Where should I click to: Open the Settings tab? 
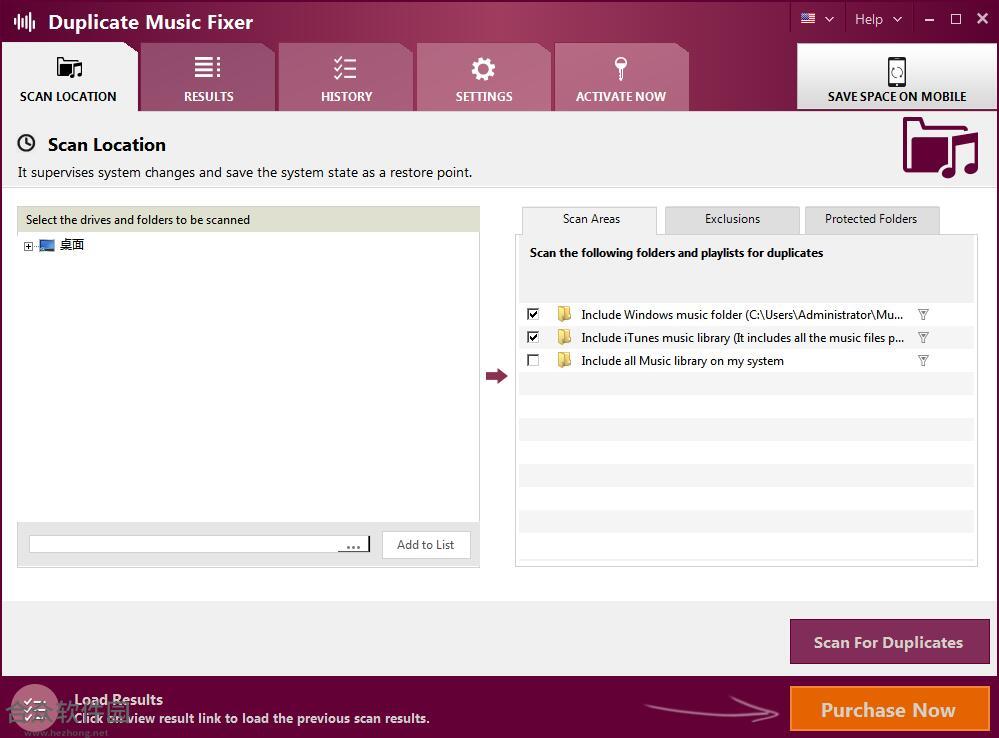pos(484,77)
